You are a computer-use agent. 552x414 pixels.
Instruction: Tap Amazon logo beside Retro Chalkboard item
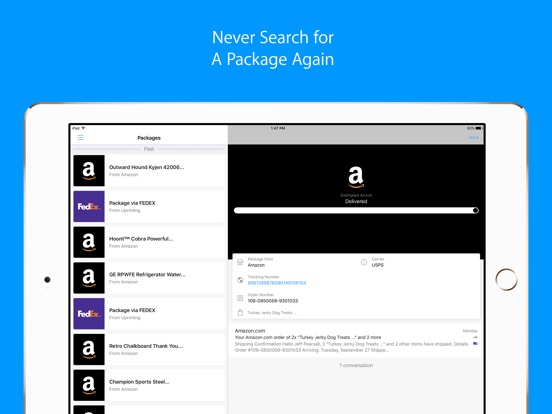point(89,349)
